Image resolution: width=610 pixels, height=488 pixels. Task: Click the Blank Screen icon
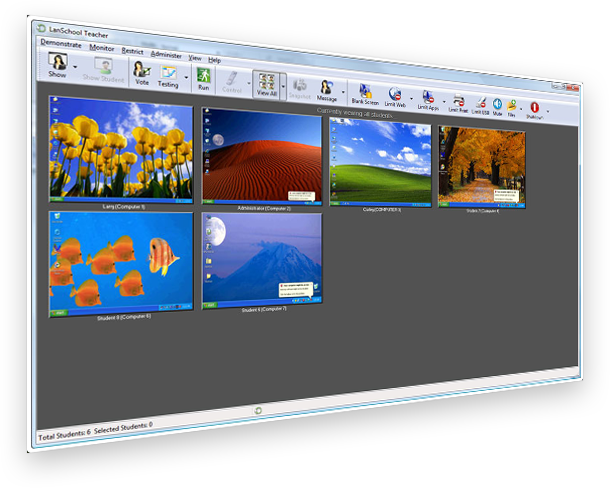click(365, 91)
